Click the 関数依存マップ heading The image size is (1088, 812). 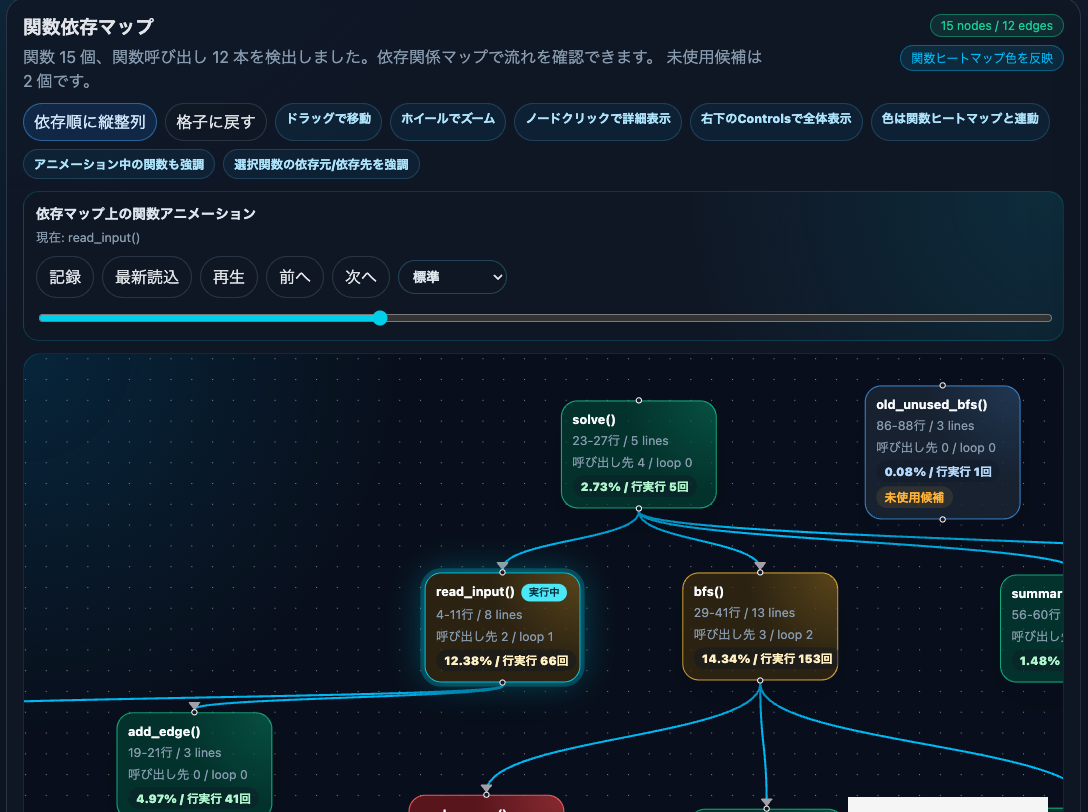(89, 27)
